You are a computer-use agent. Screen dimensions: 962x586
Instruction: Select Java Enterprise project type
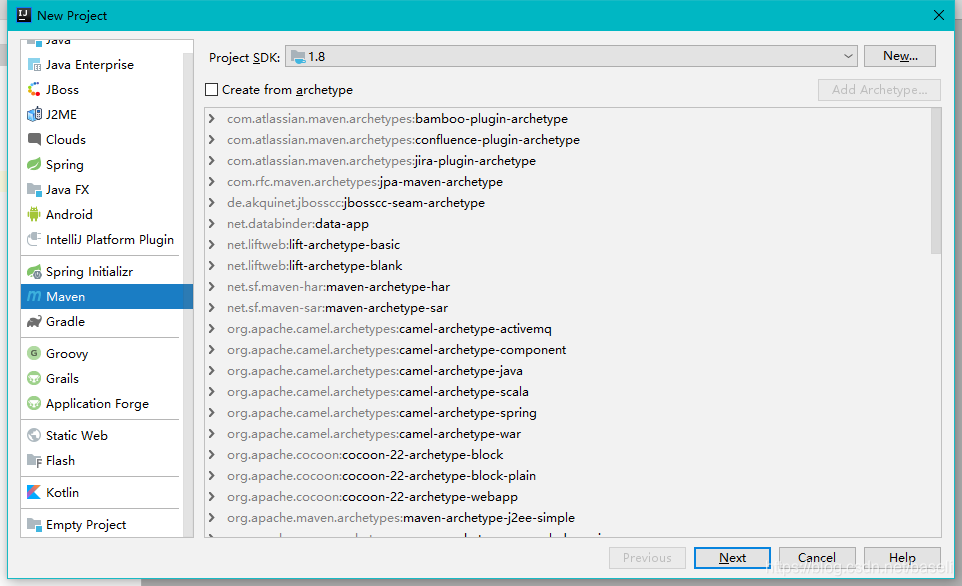(101, 65)
